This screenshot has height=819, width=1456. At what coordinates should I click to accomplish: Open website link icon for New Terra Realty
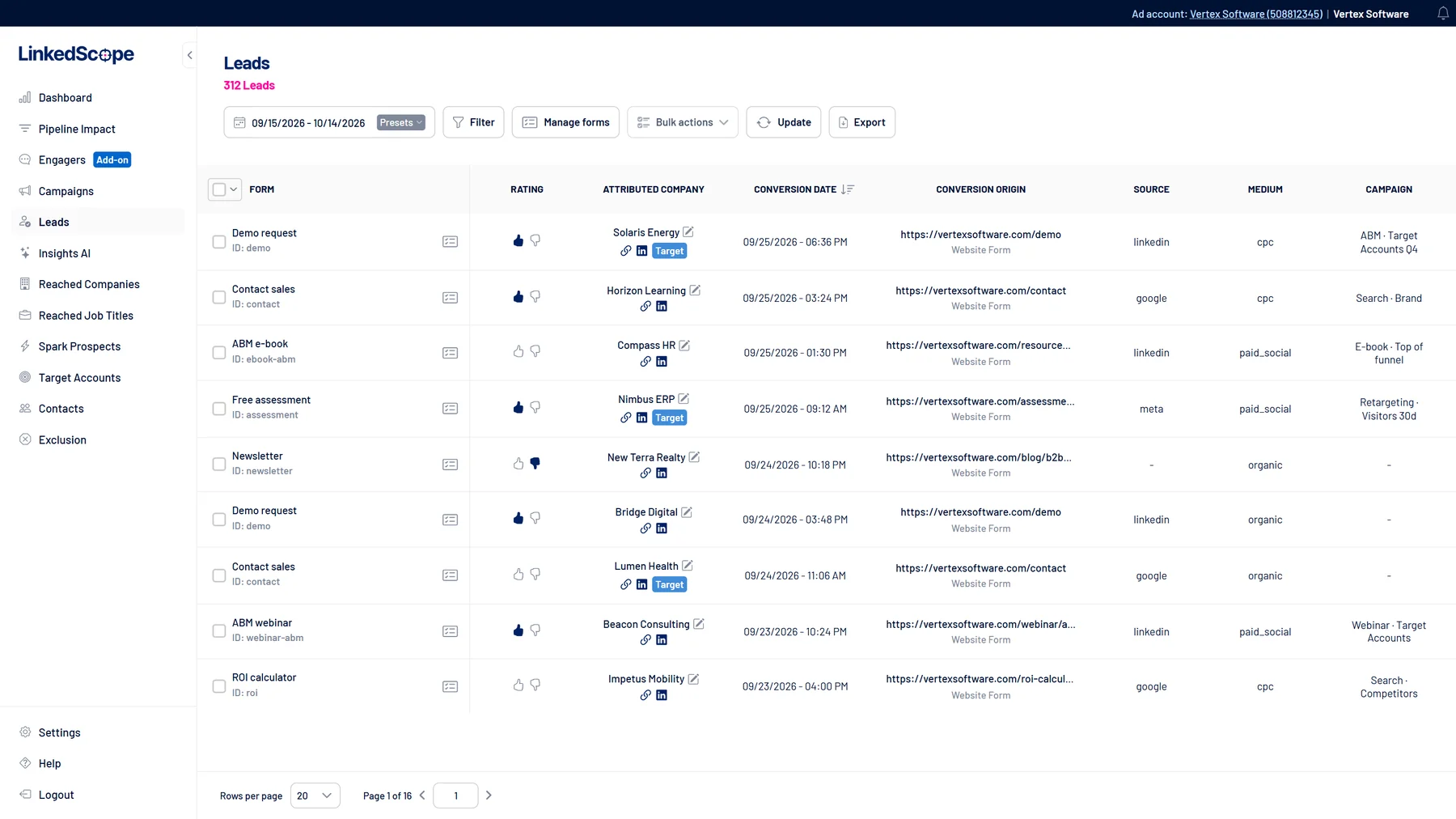click(645, 473)
